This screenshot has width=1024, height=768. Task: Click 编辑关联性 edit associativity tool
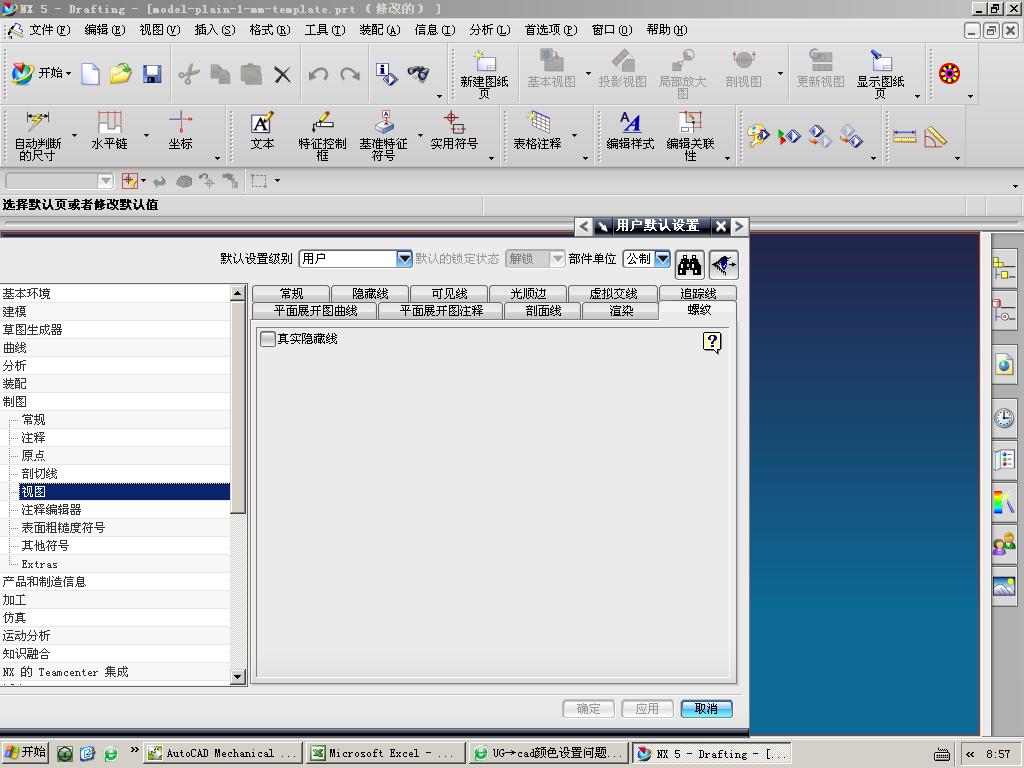click(690, 136)
